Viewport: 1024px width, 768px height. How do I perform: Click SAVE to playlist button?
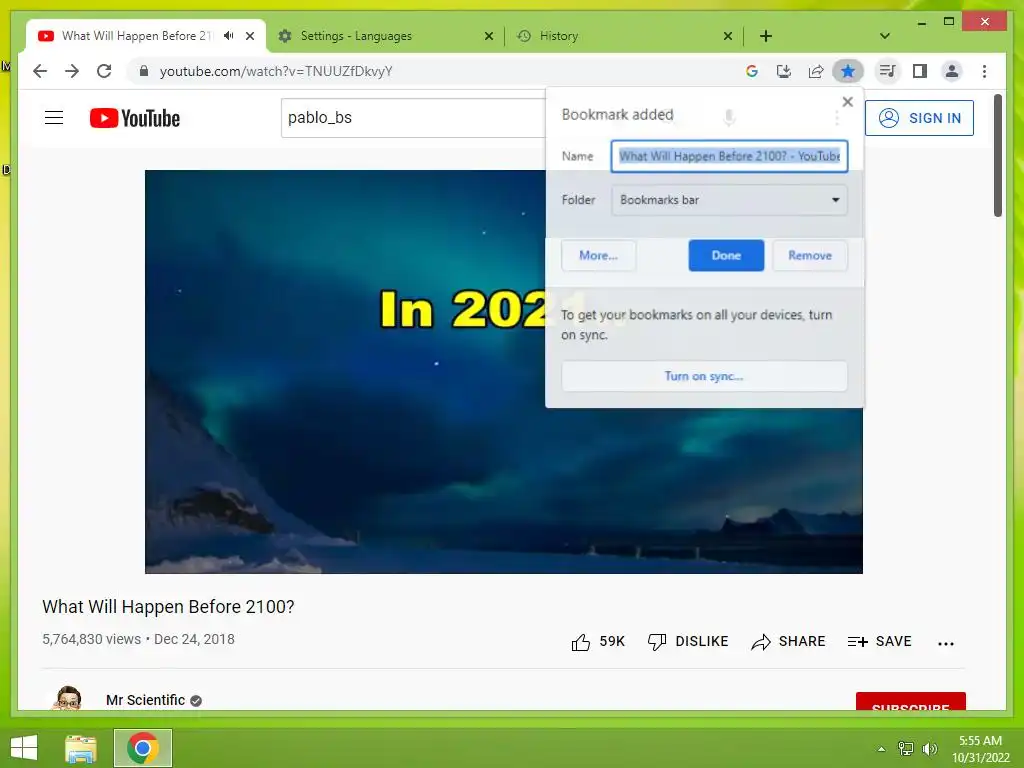tap(879, 642)
